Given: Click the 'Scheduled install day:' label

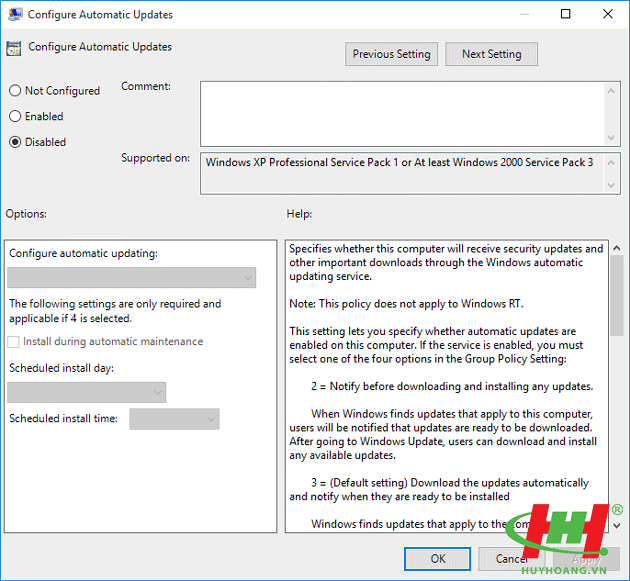Looking at the screenshot, I should [61, 368].
